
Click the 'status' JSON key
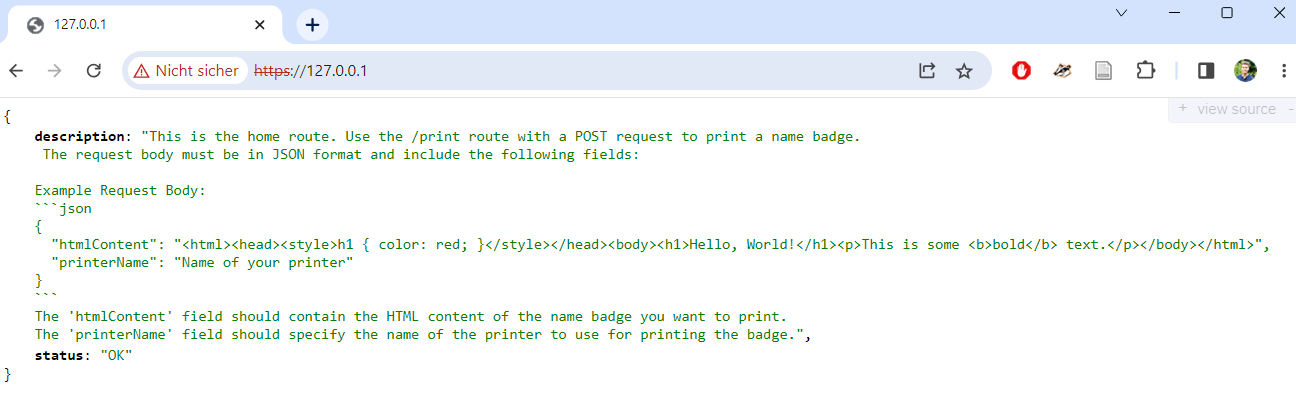tap(59, 355)
